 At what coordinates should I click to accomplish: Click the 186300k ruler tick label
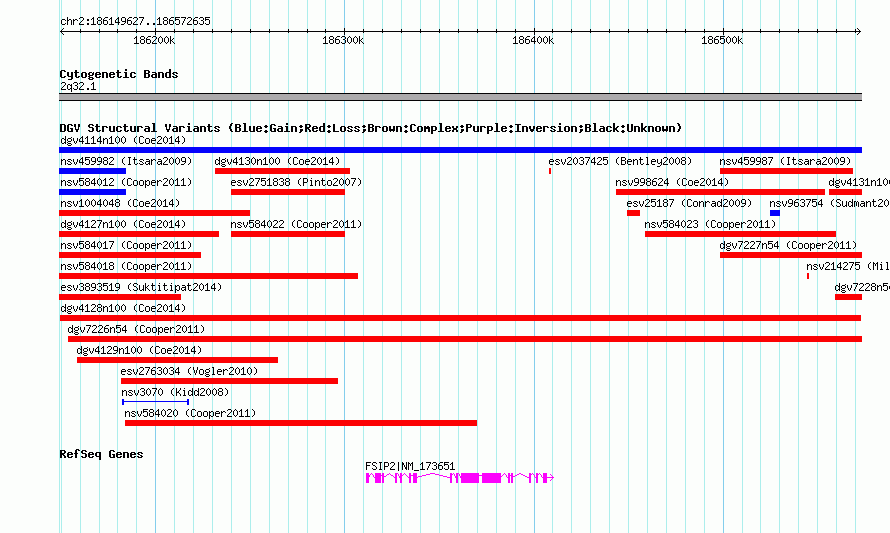coord(343,40)
